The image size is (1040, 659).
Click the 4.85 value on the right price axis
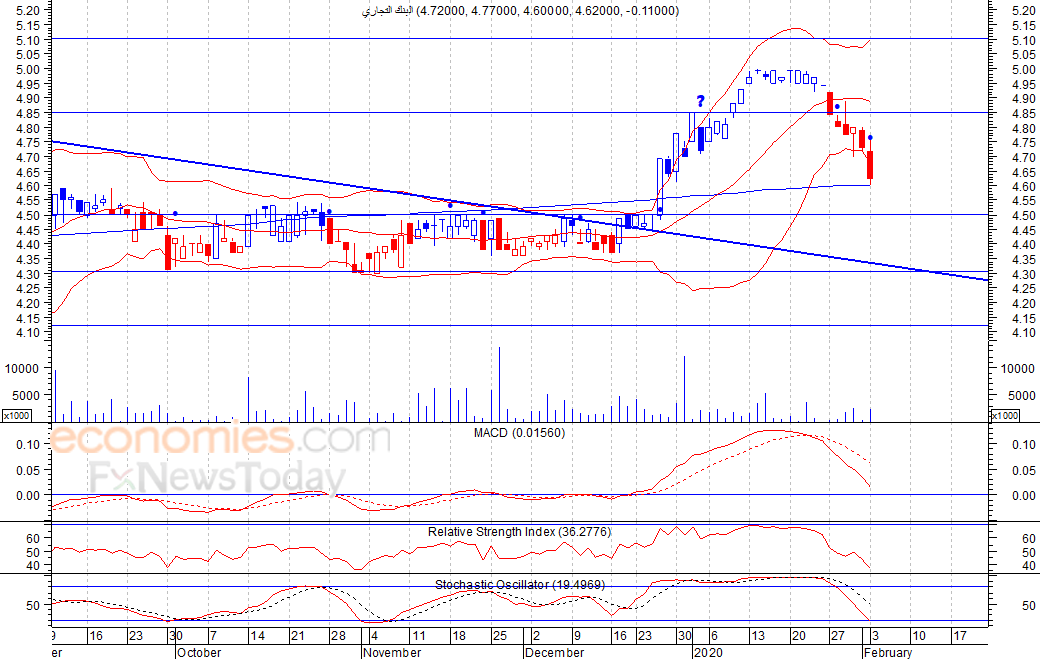click(1023, 113)
